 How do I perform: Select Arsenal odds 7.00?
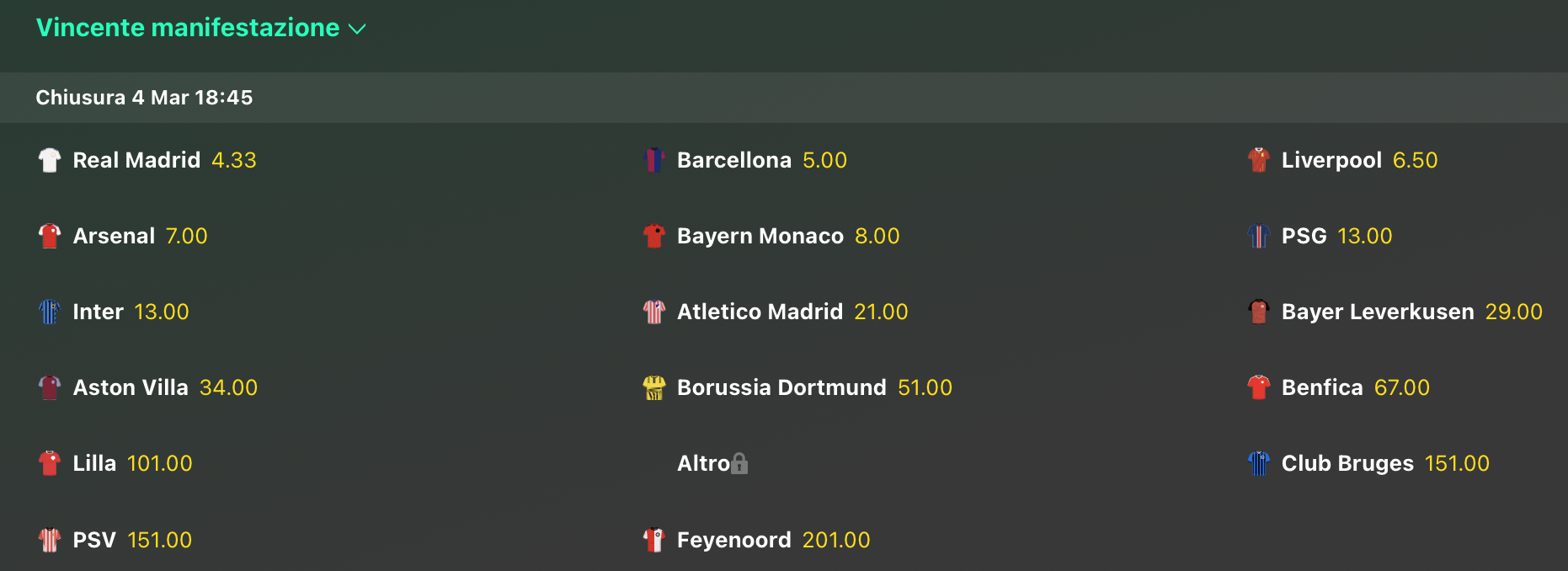(186, 236)
